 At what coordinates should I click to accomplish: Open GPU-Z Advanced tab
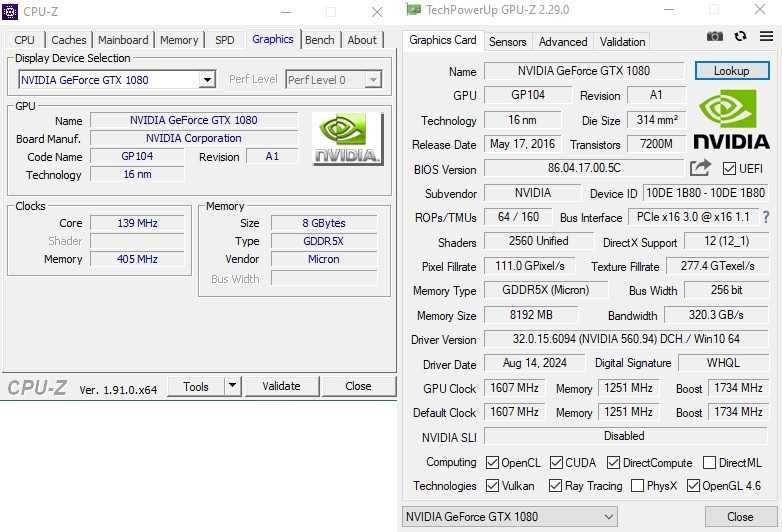(x=563, y=42)
